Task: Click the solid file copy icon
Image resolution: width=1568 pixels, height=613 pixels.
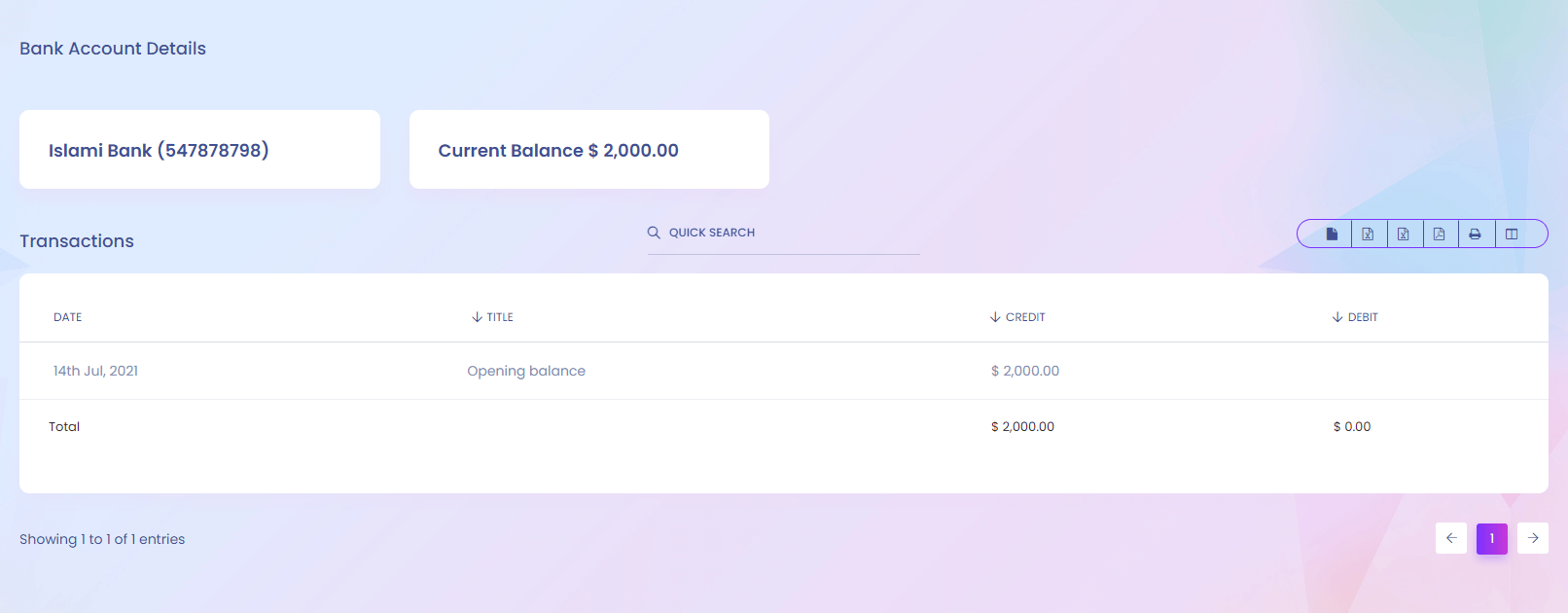Action: [1332, 234]
